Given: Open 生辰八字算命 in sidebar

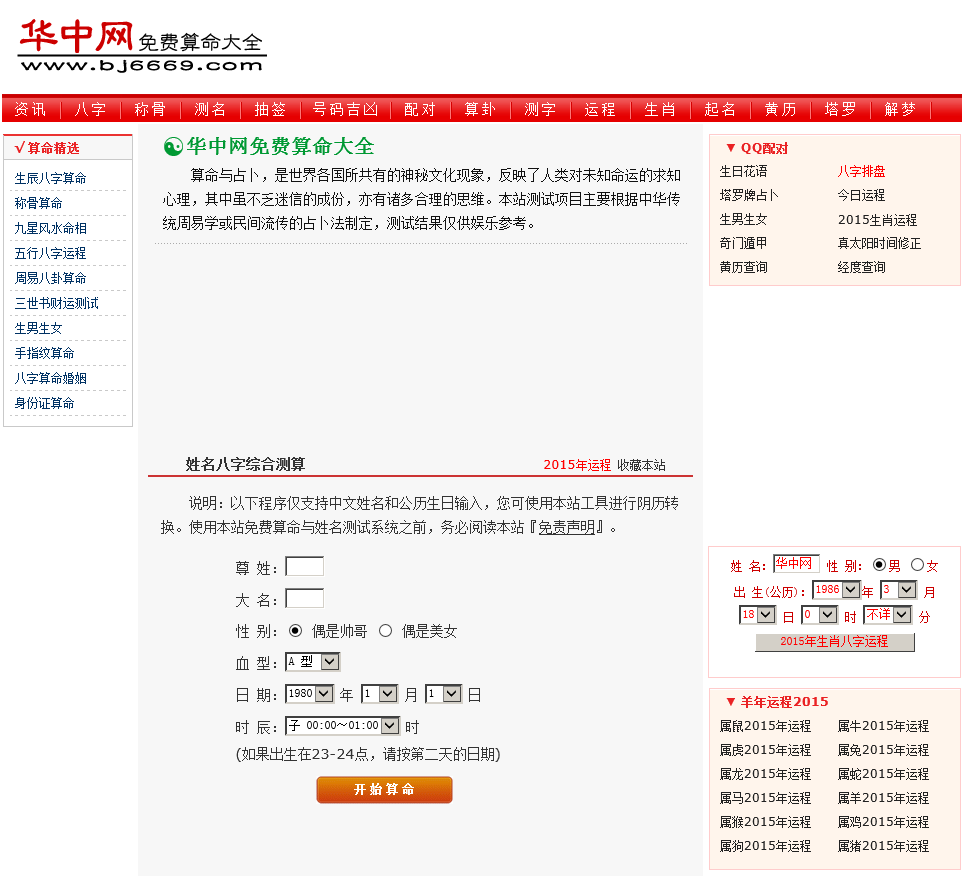Looking at the screenshot, I should pos(50,178).
